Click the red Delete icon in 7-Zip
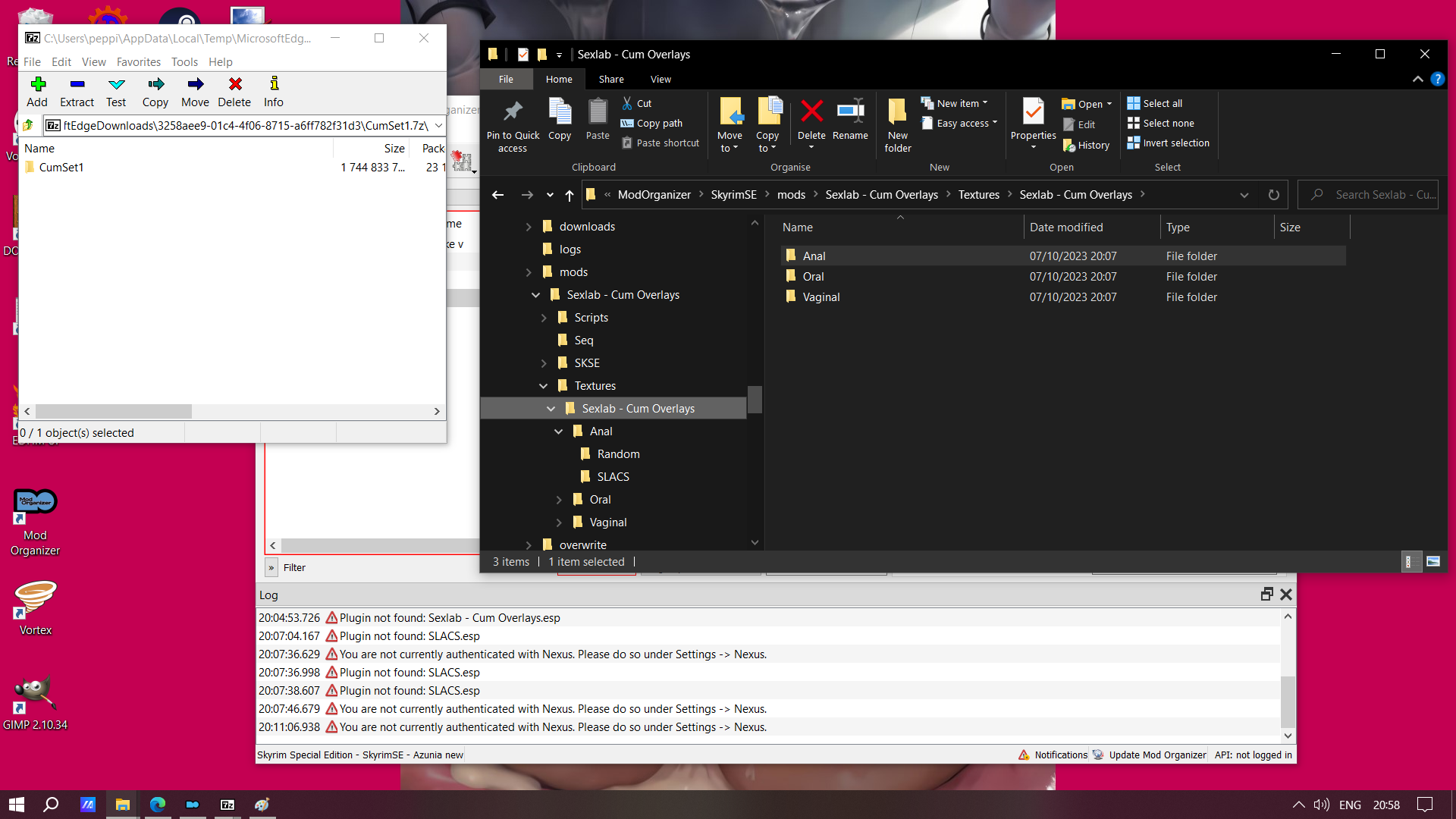Viewport: 1456px width, 819px height. tap(234, 92)
